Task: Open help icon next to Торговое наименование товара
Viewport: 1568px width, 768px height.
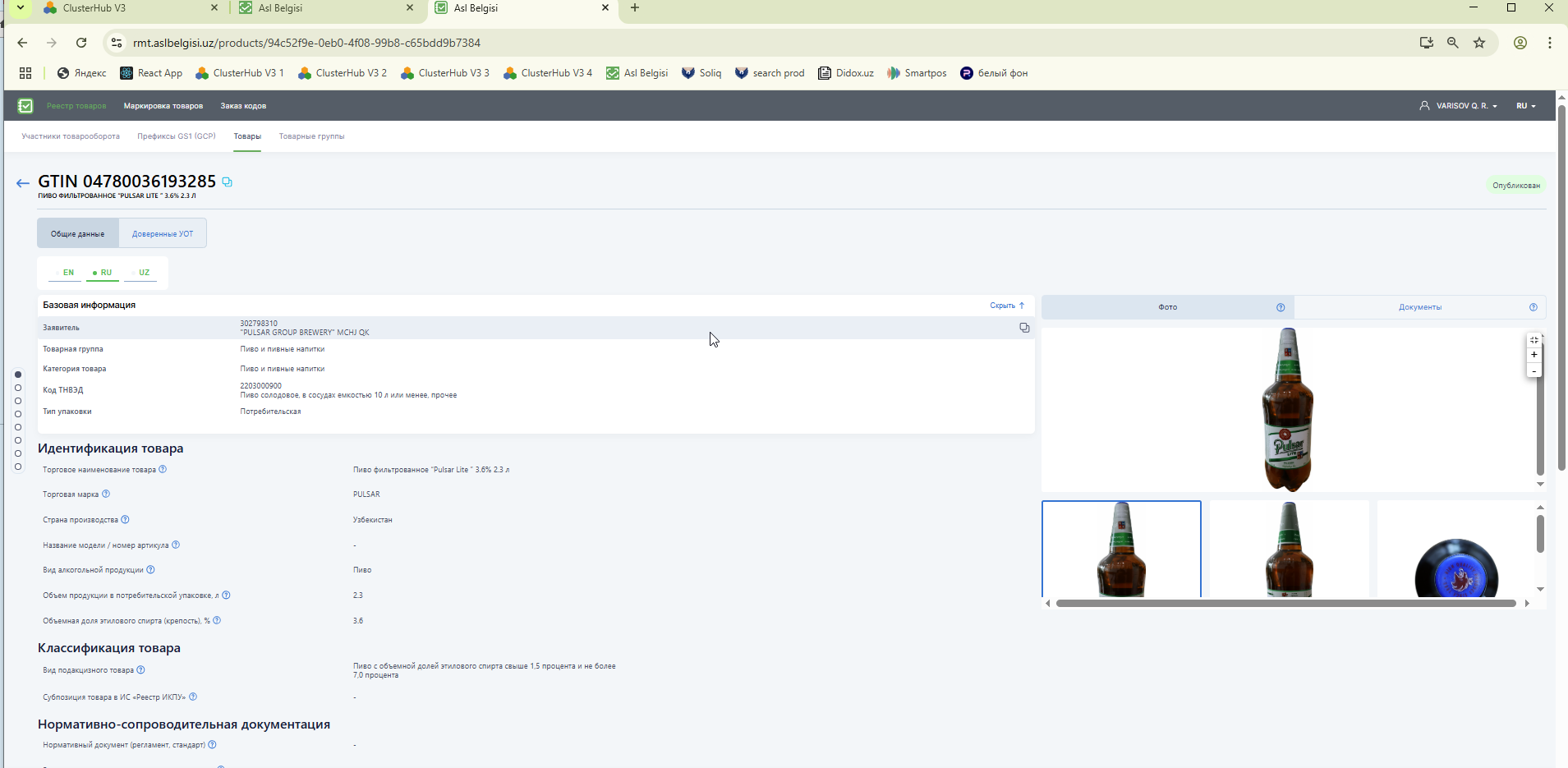Action: pos(163,470)
